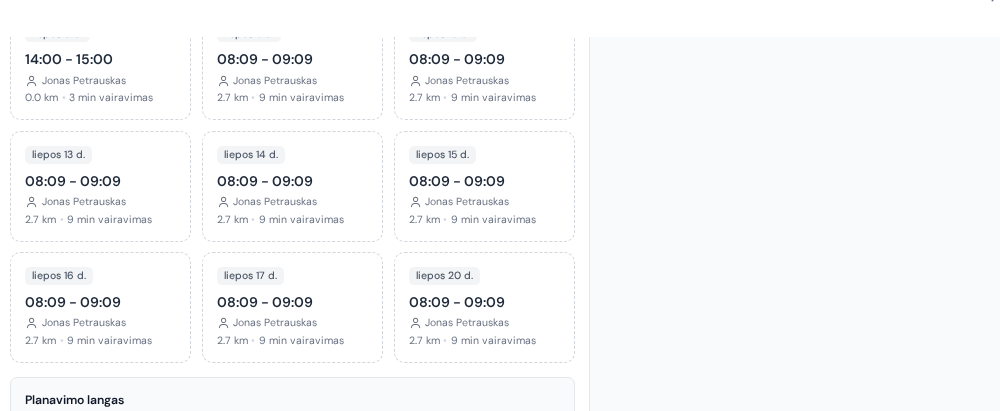Select the liepos 13 d. date badge
Image resolution: width=1000 pixels, height=411 pixels.
coord(59,155)
